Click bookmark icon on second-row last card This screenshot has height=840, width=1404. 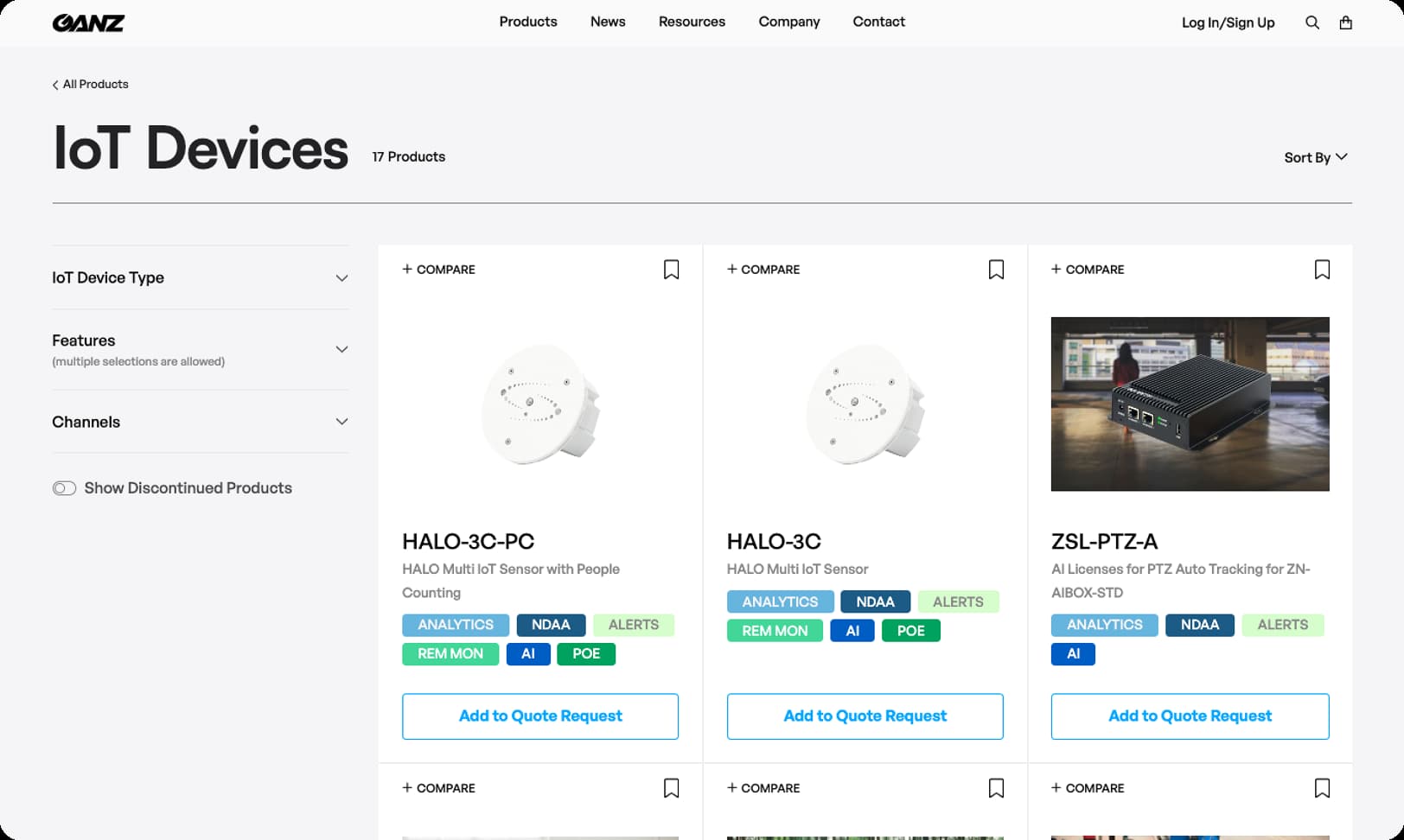pyautogui.click(x=1322, y=788)
